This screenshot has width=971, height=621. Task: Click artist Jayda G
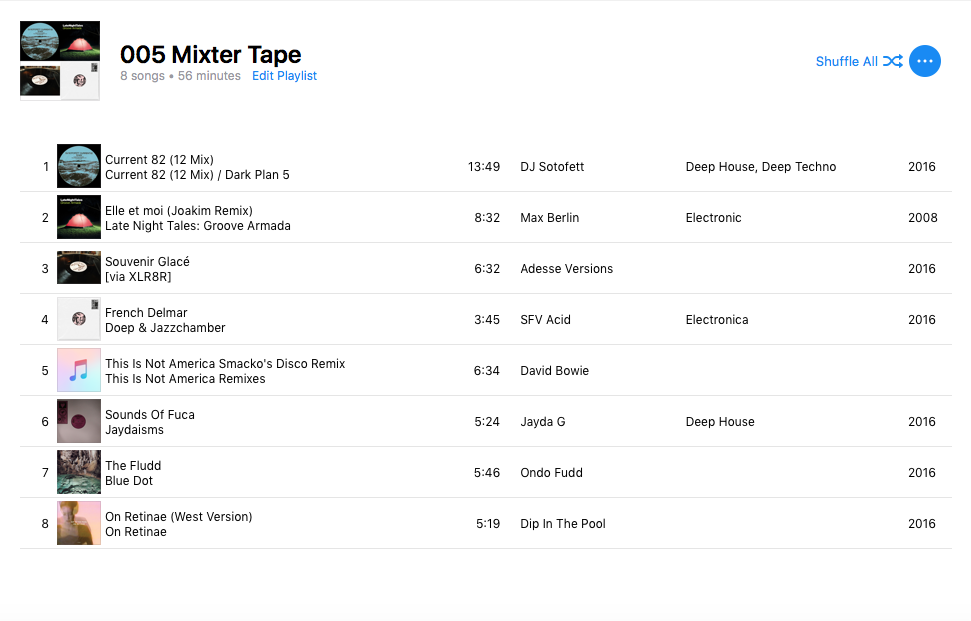click(542, 422)
